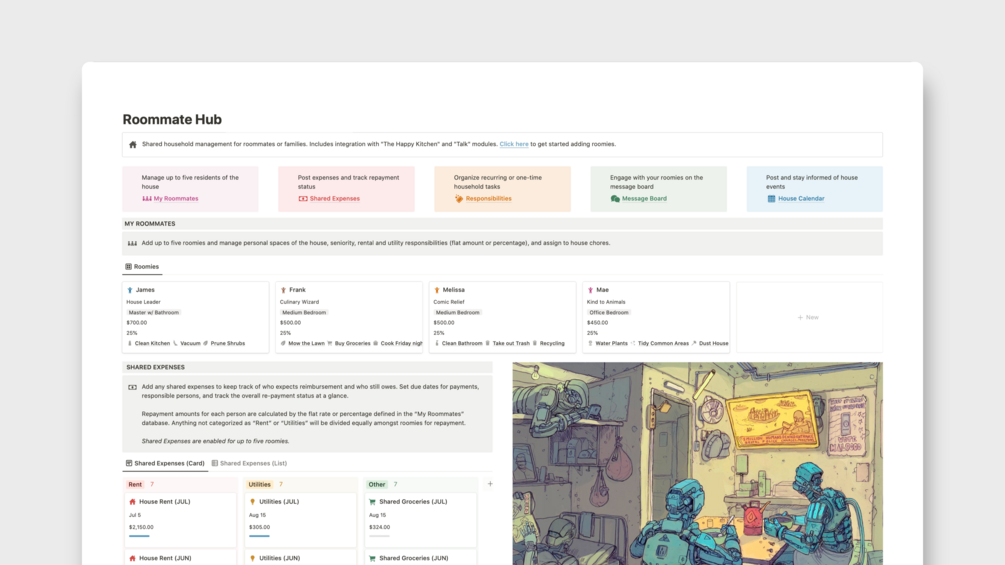The height and width of the screenshot is (565, 1005).
Task: Click the house icon in the intro callout
Action: click(133, 145)
